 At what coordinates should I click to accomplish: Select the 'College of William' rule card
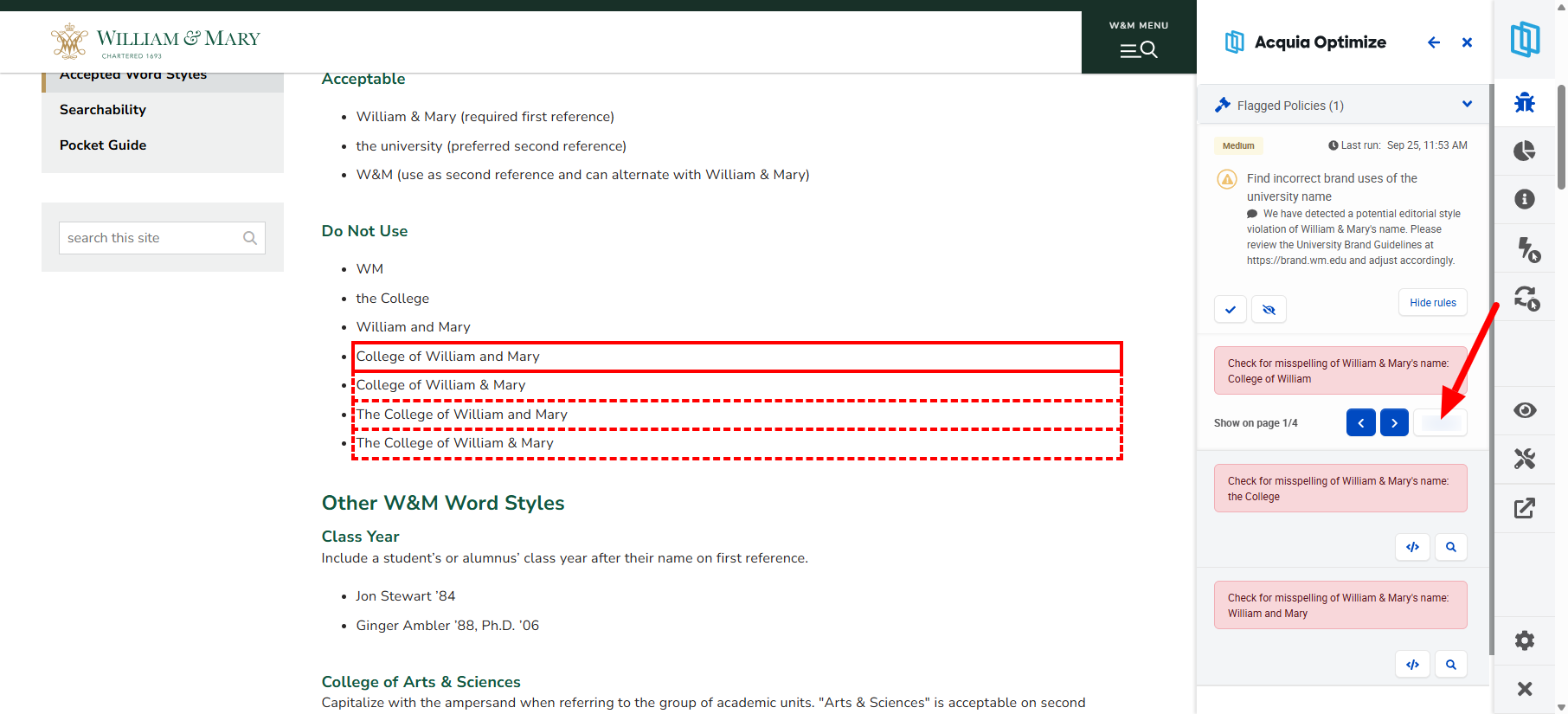pyautogui.click(x=1340, y=370)
